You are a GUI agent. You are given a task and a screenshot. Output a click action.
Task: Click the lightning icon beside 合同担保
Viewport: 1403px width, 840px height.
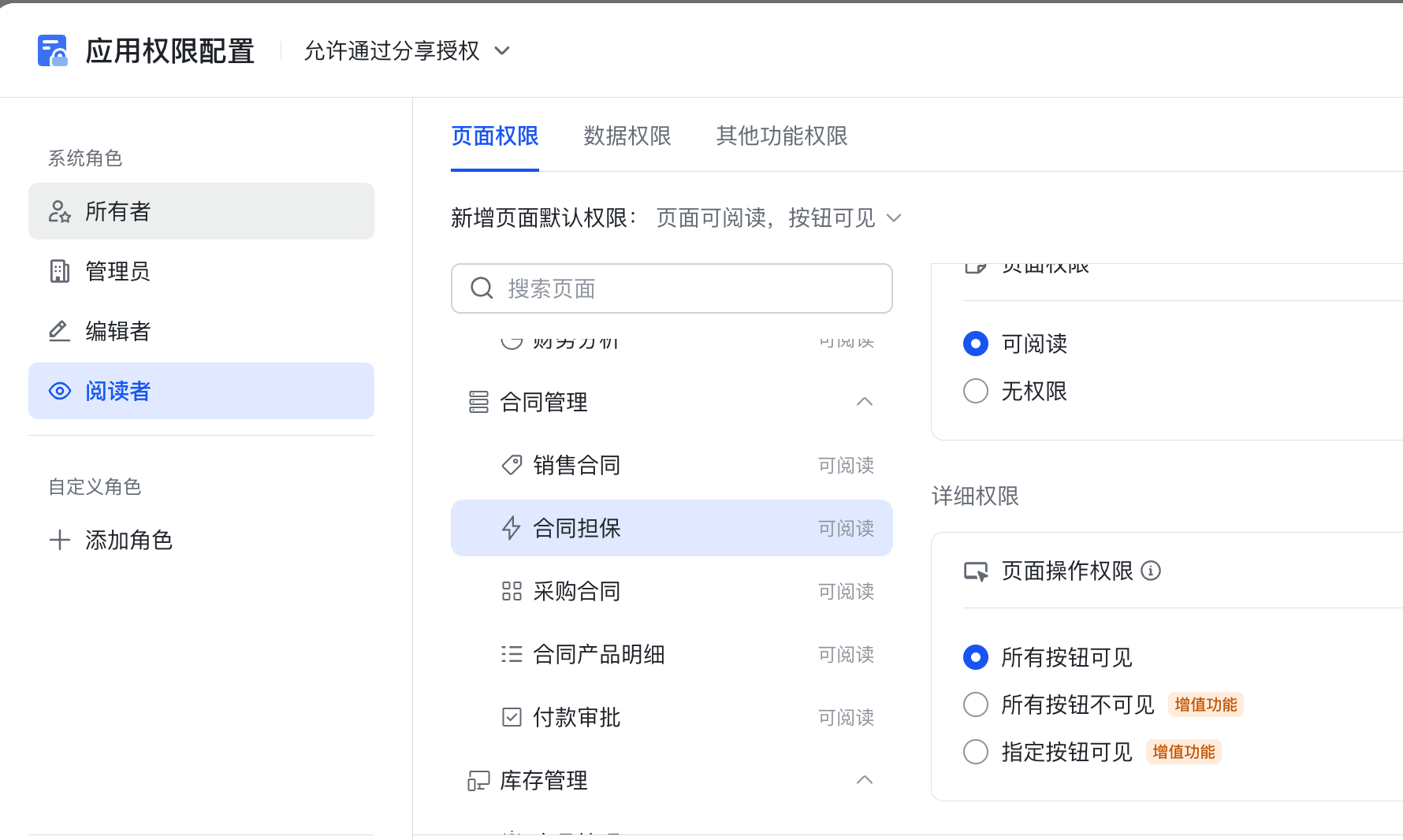(x=512, y=528)
